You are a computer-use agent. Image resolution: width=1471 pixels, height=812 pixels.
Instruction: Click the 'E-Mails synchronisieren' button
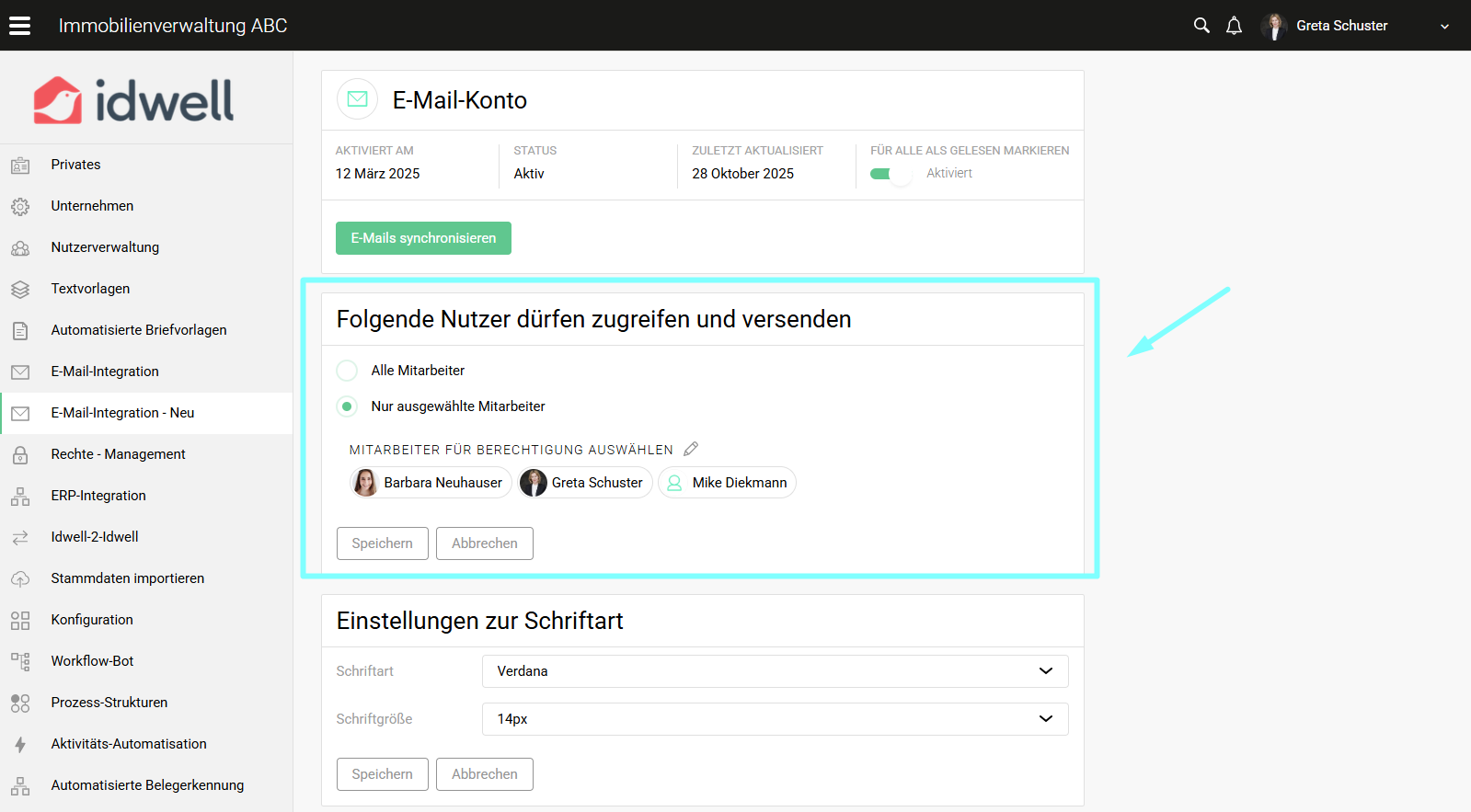tap(423, 238)
